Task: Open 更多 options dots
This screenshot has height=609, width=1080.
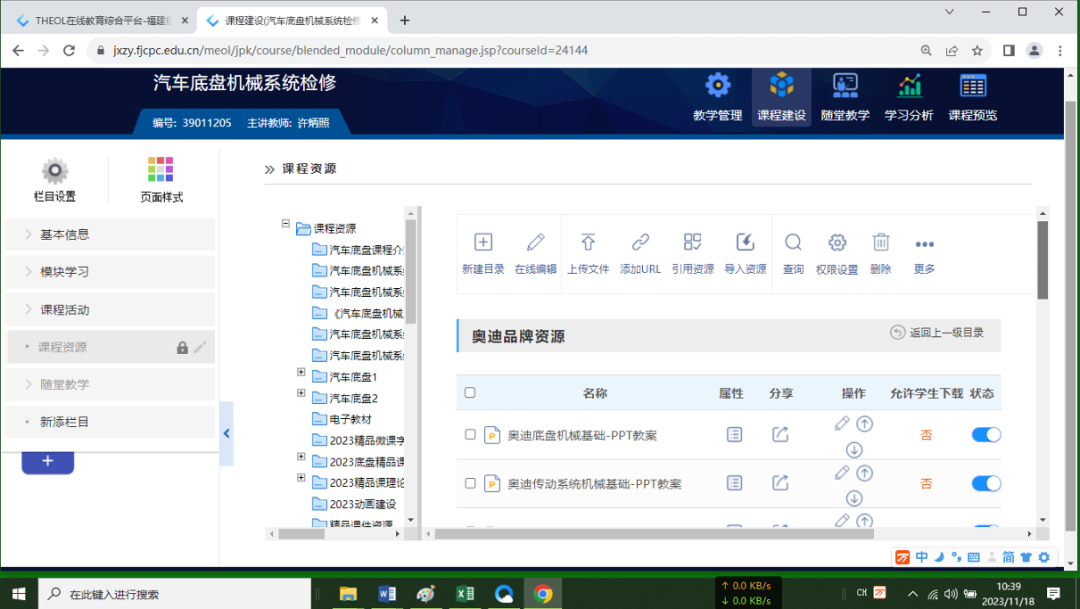Action: 924,244
